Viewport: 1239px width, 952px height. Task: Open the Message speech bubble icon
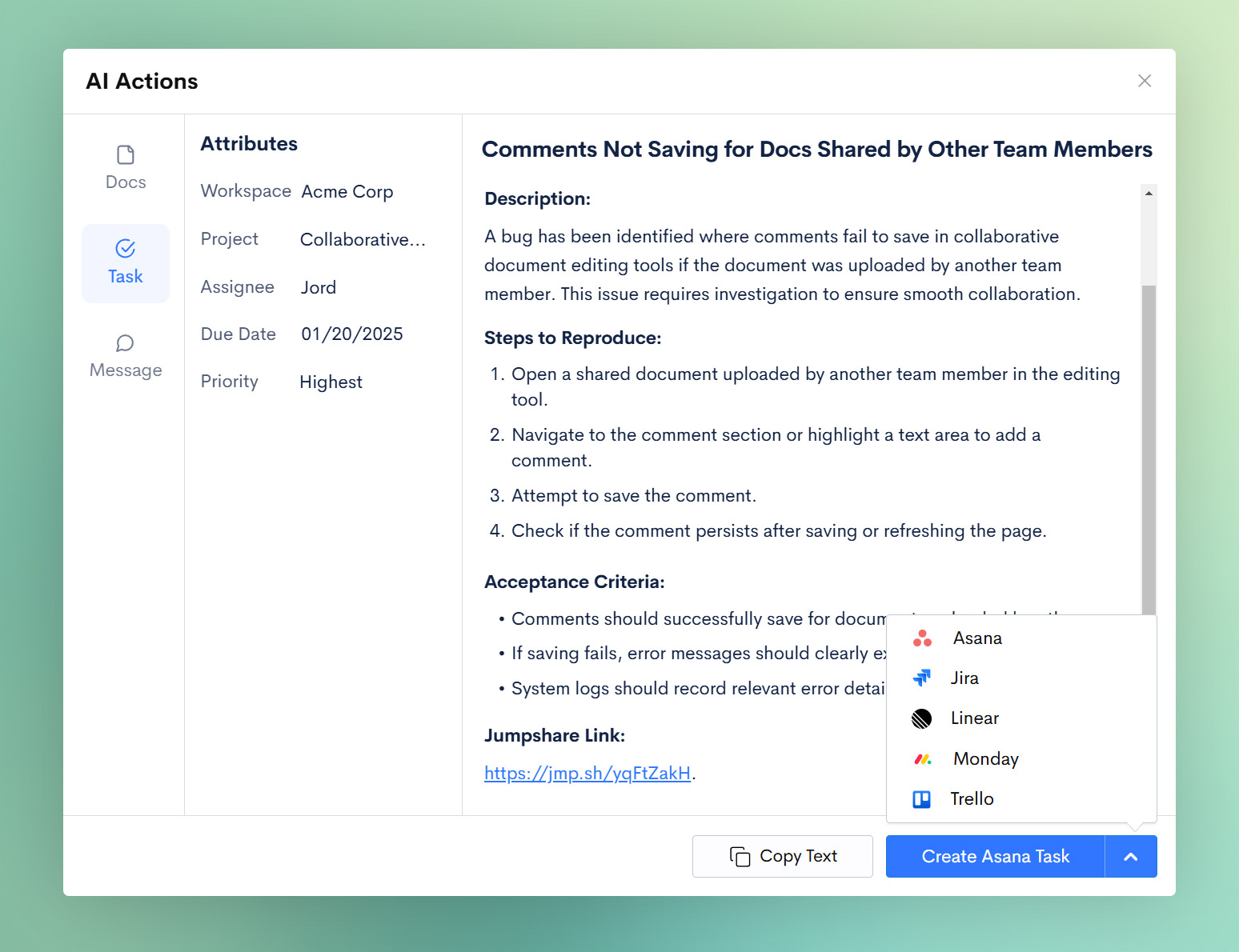[126, 343]
